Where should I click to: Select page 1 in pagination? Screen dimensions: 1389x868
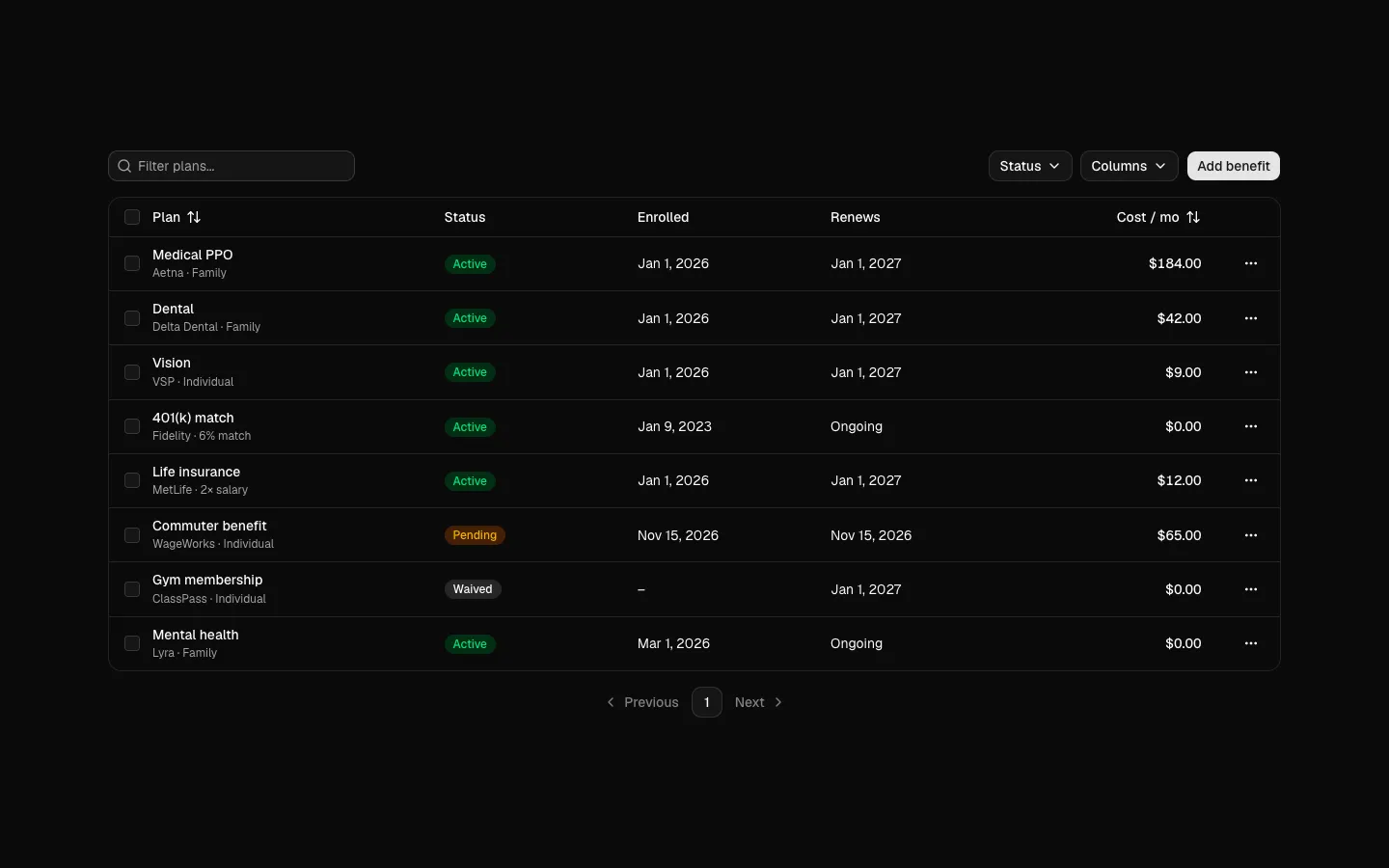pos(707,702)
